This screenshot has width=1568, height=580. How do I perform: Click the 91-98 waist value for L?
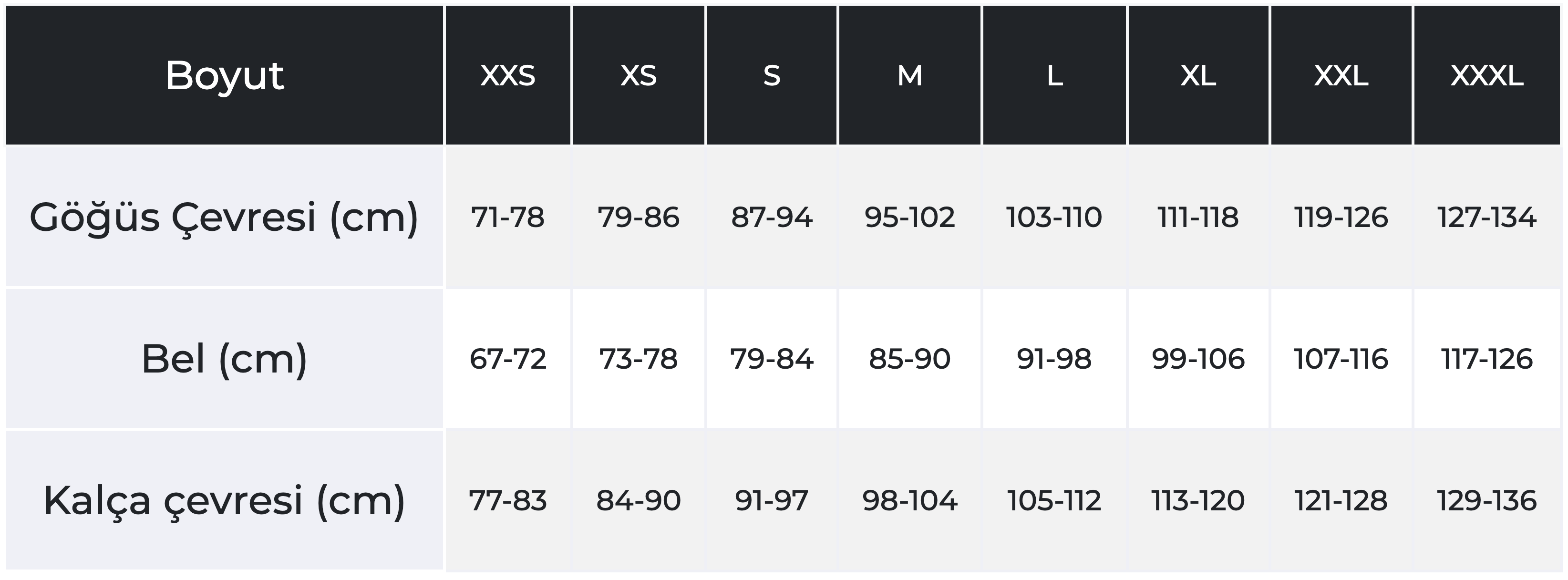[1054, 359]
